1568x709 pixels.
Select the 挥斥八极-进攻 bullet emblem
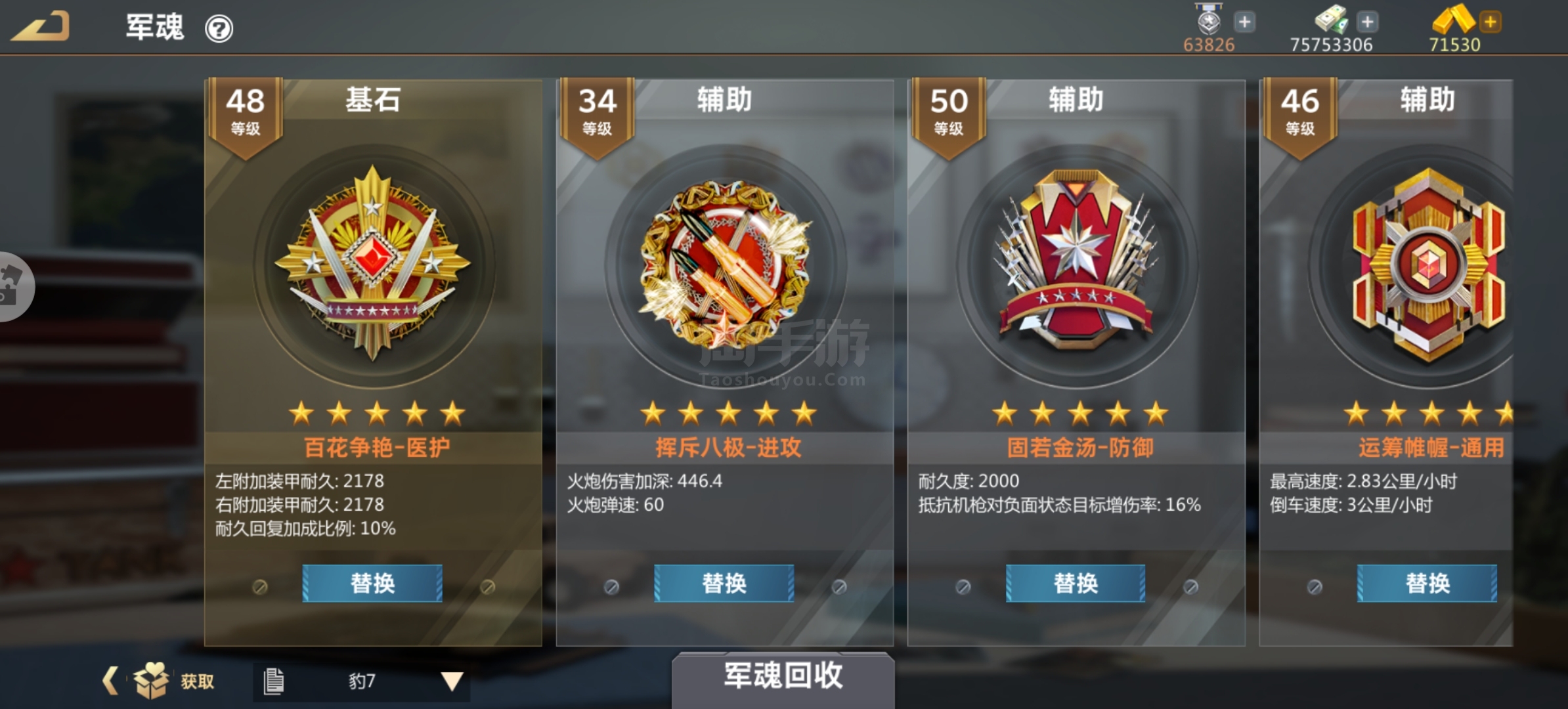[x=725, y=264]
